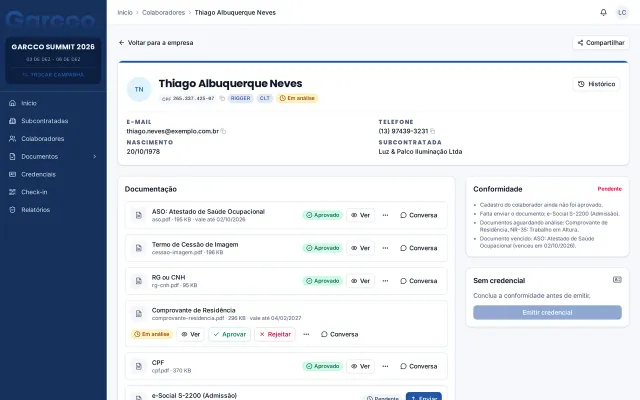Copy the CPF number icon

pos(222,98)
